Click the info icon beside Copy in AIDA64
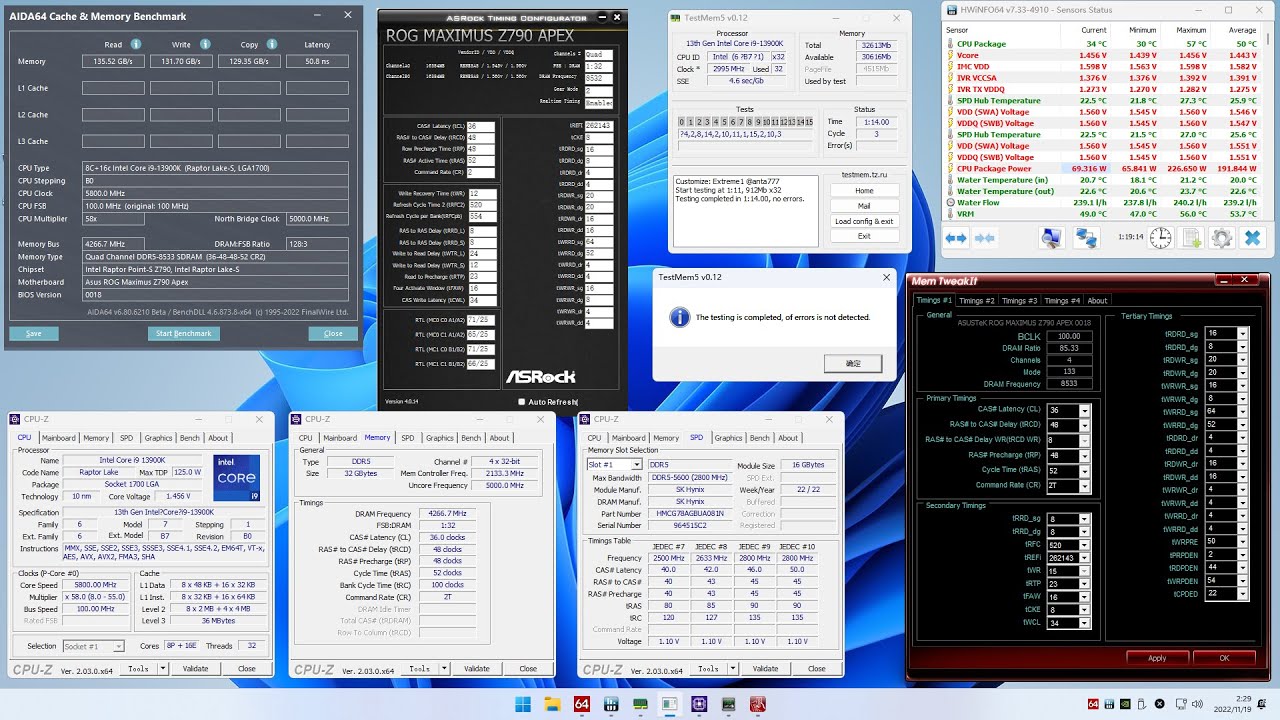1280x720 pixels. pyautogui.click(x=274, y=44)
